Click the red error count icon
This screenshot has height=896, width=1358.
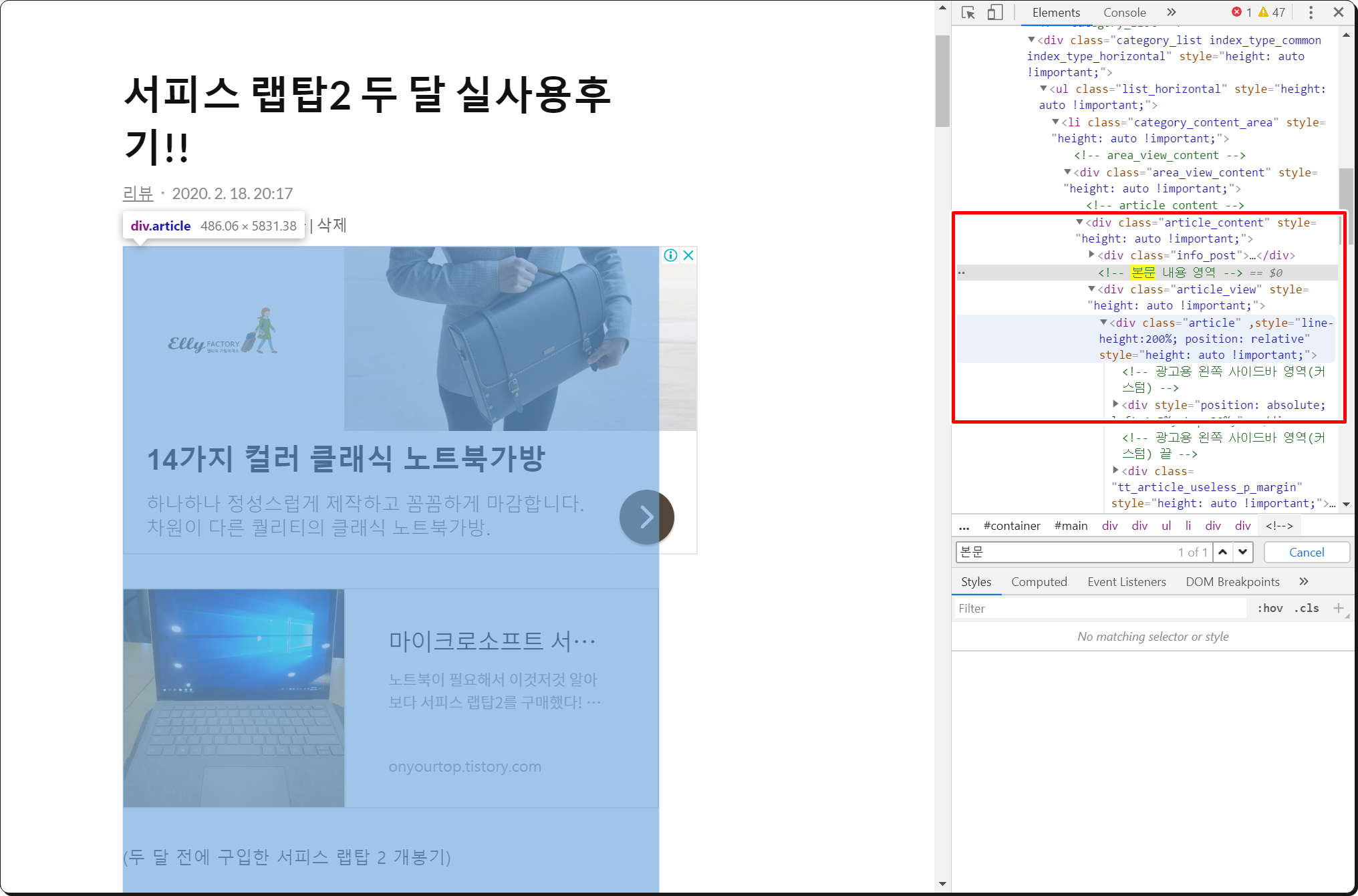(x=1236, y=12)
